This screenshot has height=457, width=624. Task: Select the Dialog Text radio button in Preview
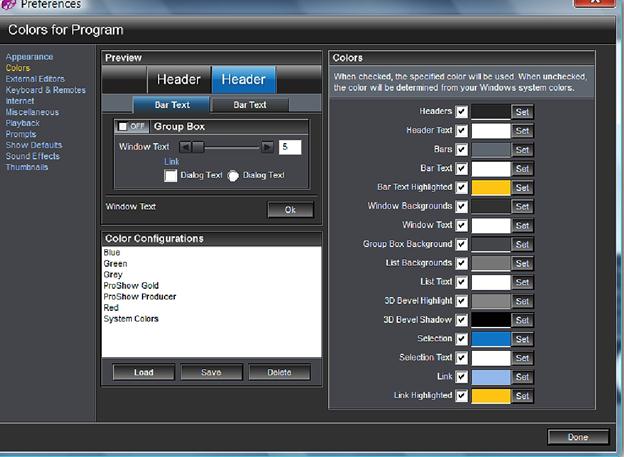pos(233,176)
